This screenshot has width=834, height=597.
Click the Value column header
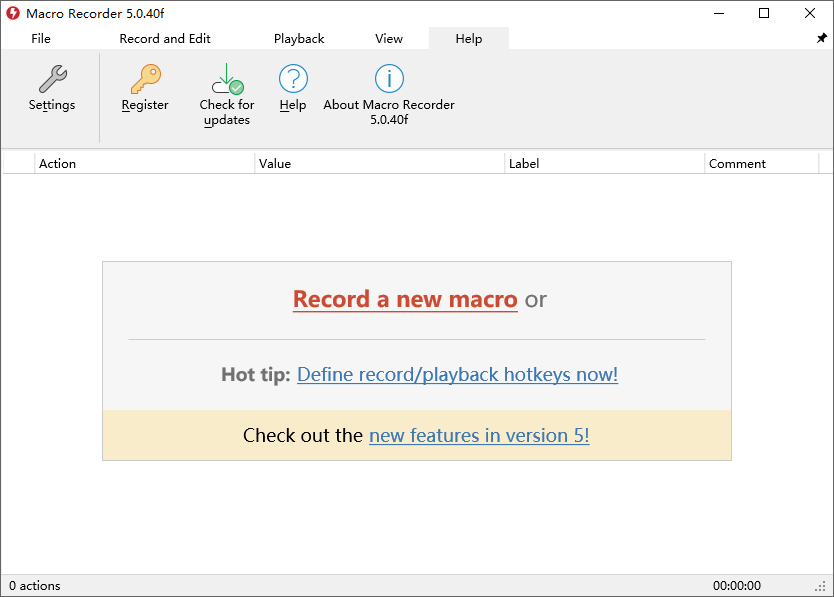coord(380,164)
